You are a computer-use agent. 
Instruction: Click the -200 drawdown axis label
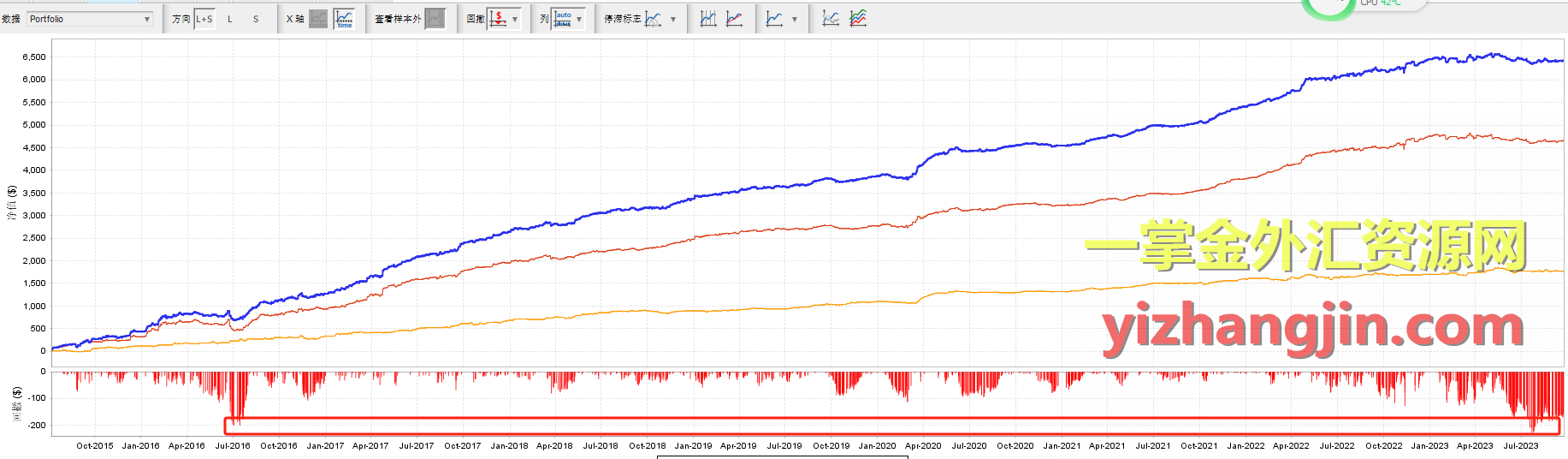36,426
